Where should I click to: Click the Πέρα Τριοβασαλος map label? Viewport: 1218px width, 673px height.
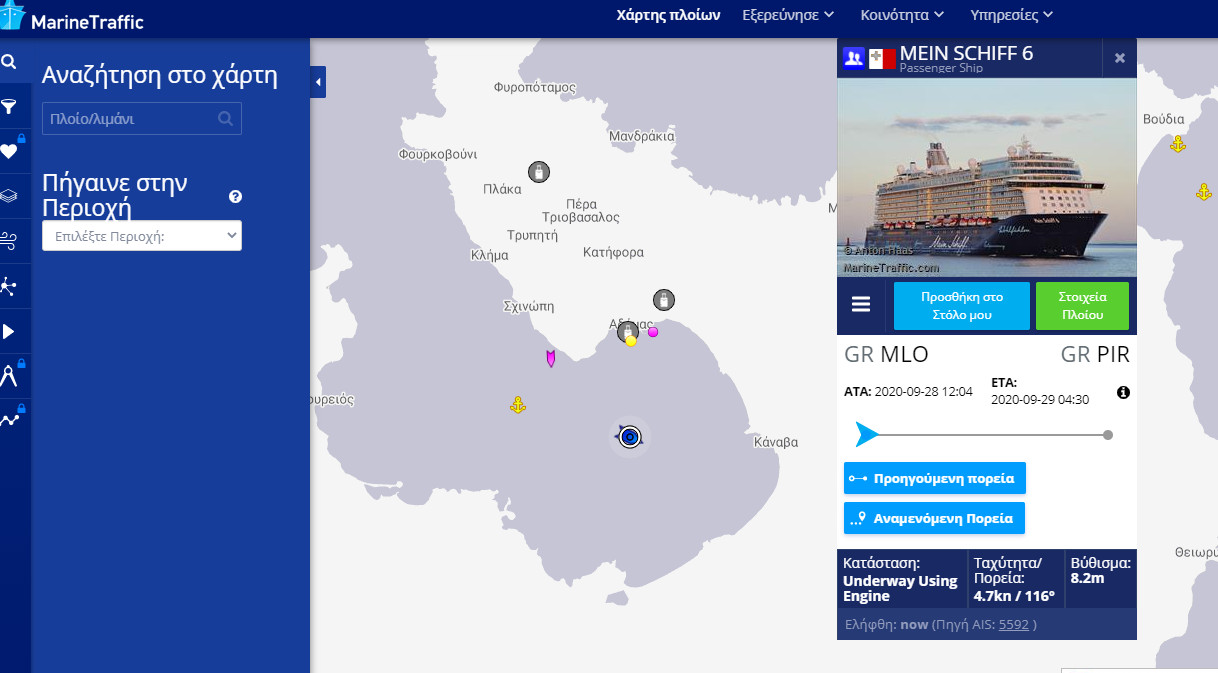pos(581,210)
